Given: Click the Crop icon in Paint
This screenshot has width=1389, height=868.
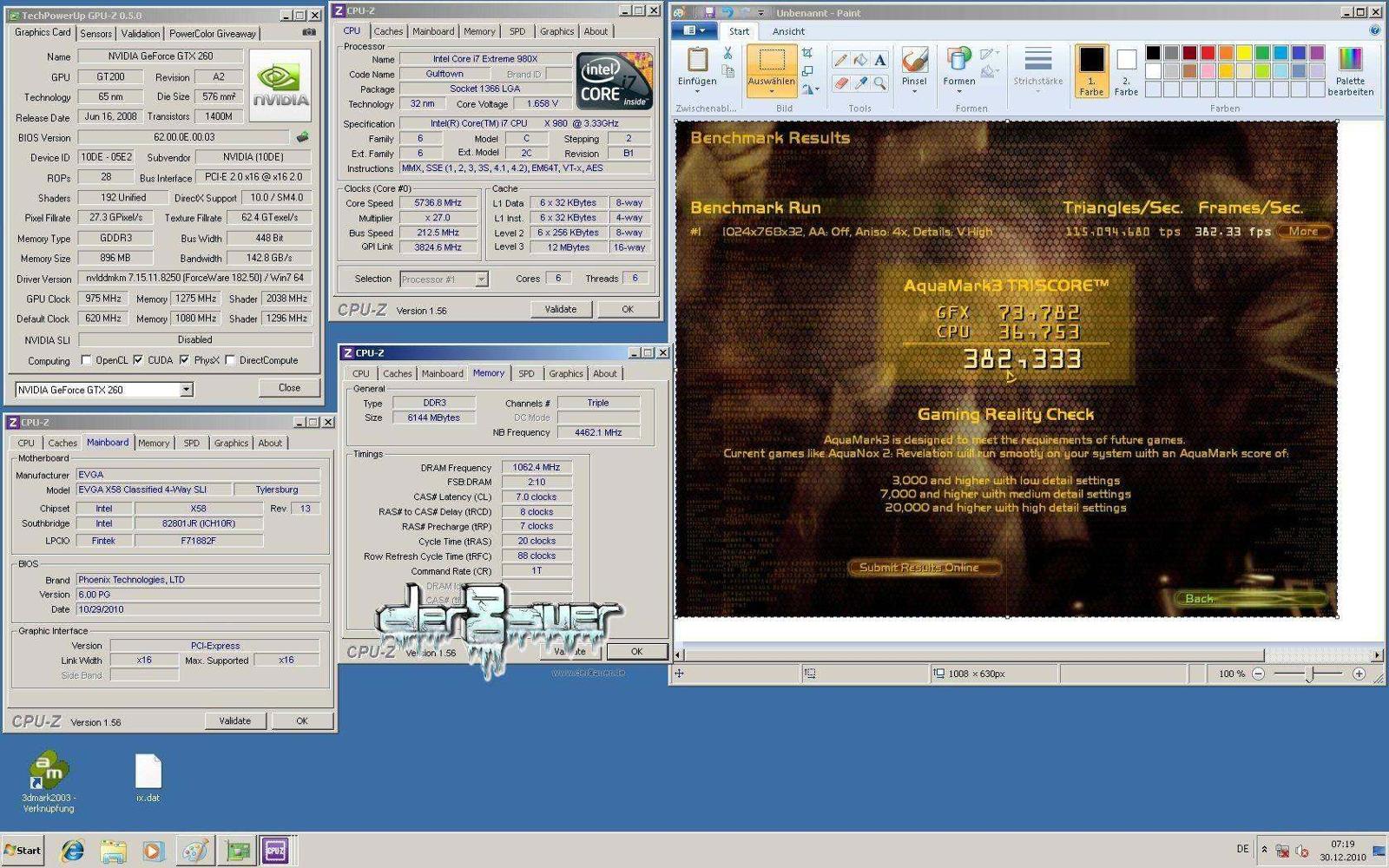Looking at the screenshot, I should pos(807,53).
